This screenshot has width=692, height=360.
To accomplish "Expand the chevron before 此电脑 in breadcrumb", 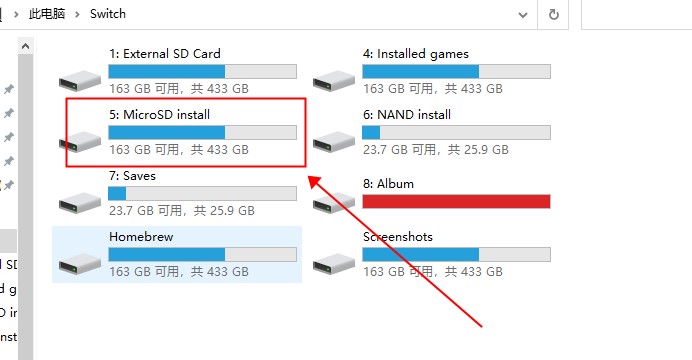I will [x=16, y=15].
